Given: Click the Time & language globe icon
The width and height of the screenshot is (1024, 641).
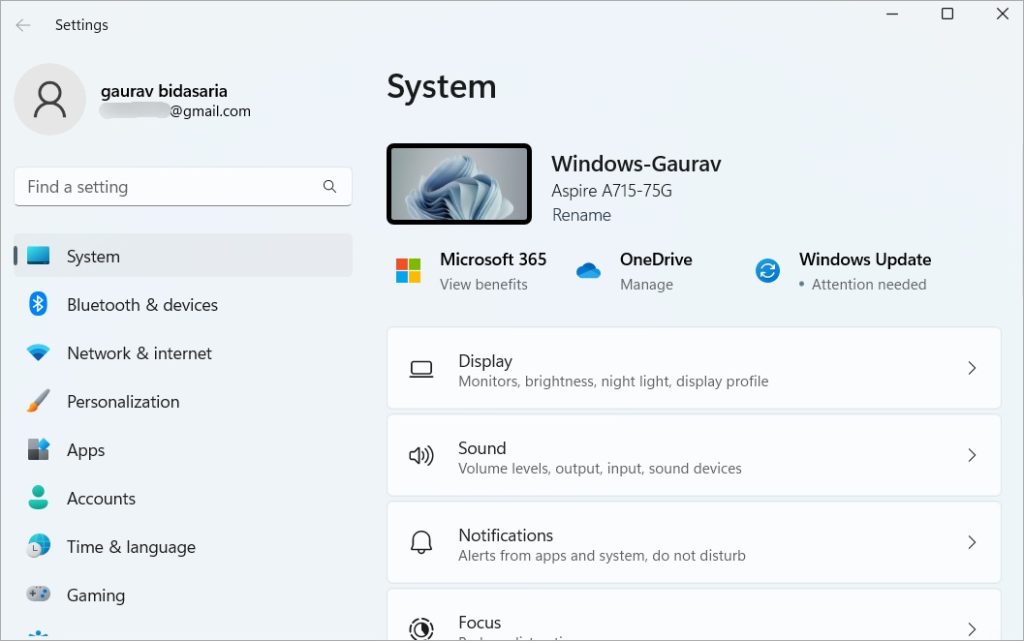Looking at the screenshot, I should 38,547.
